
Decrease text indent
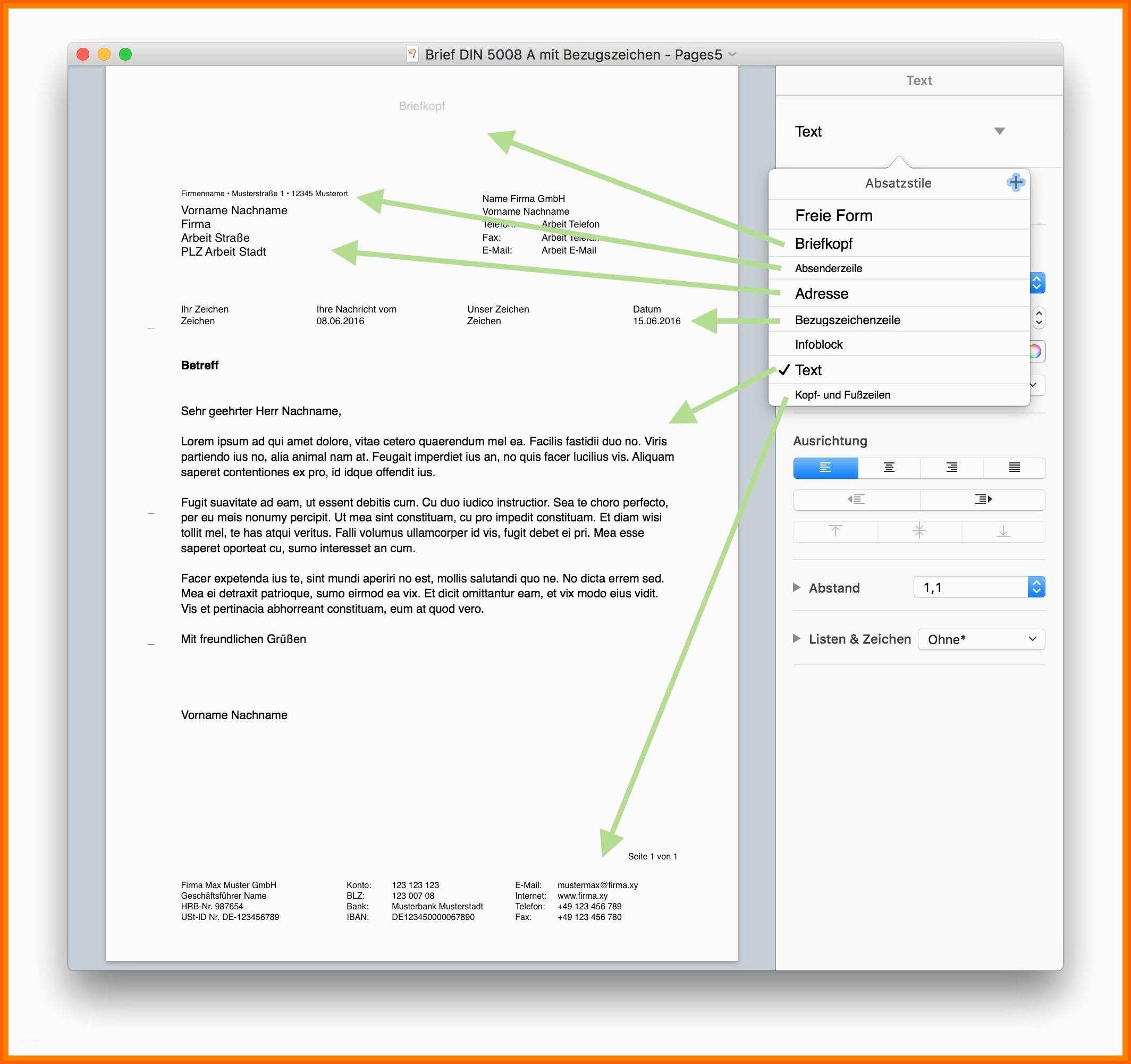coord(856,500)
